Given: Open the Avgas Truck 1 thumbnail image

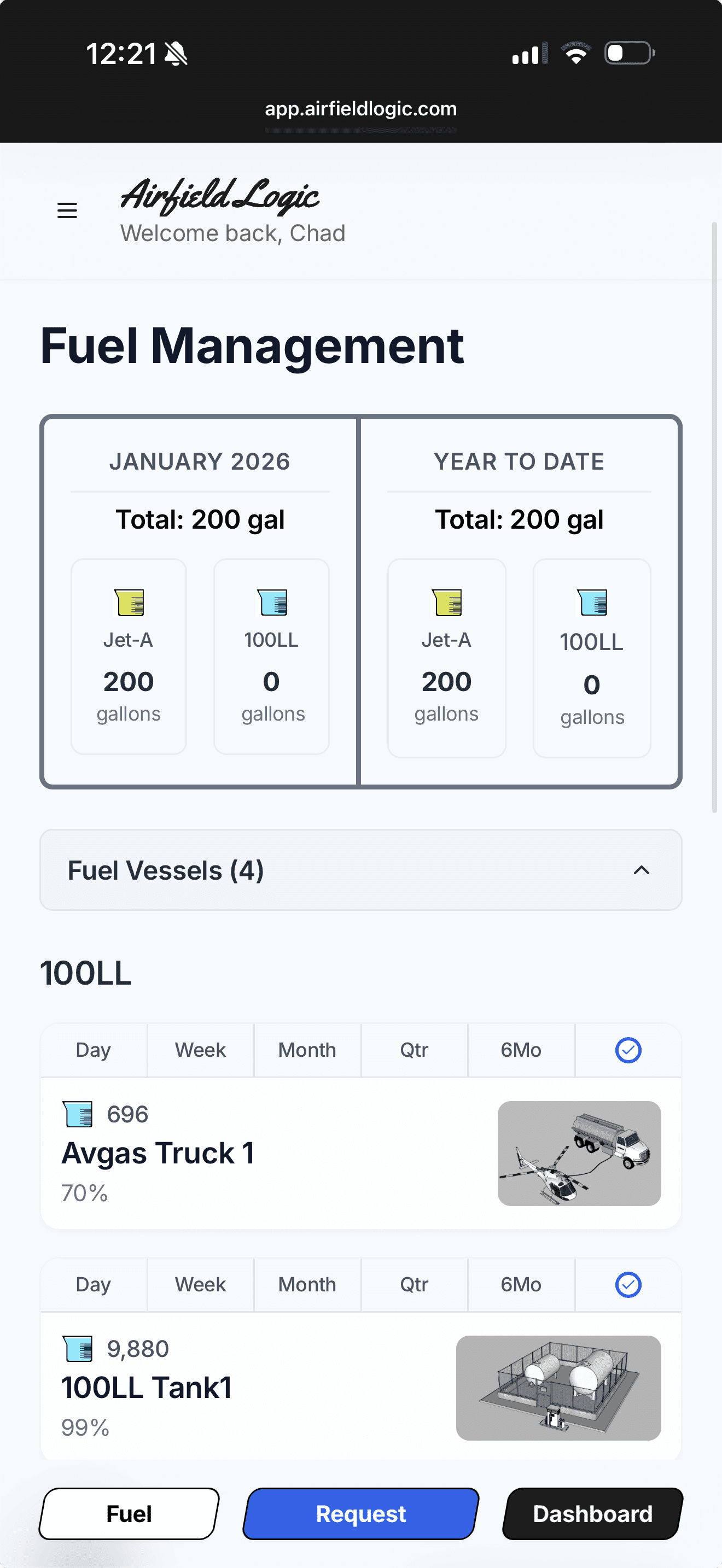Looking at the screenshot, I should [x=579, y=1153].
